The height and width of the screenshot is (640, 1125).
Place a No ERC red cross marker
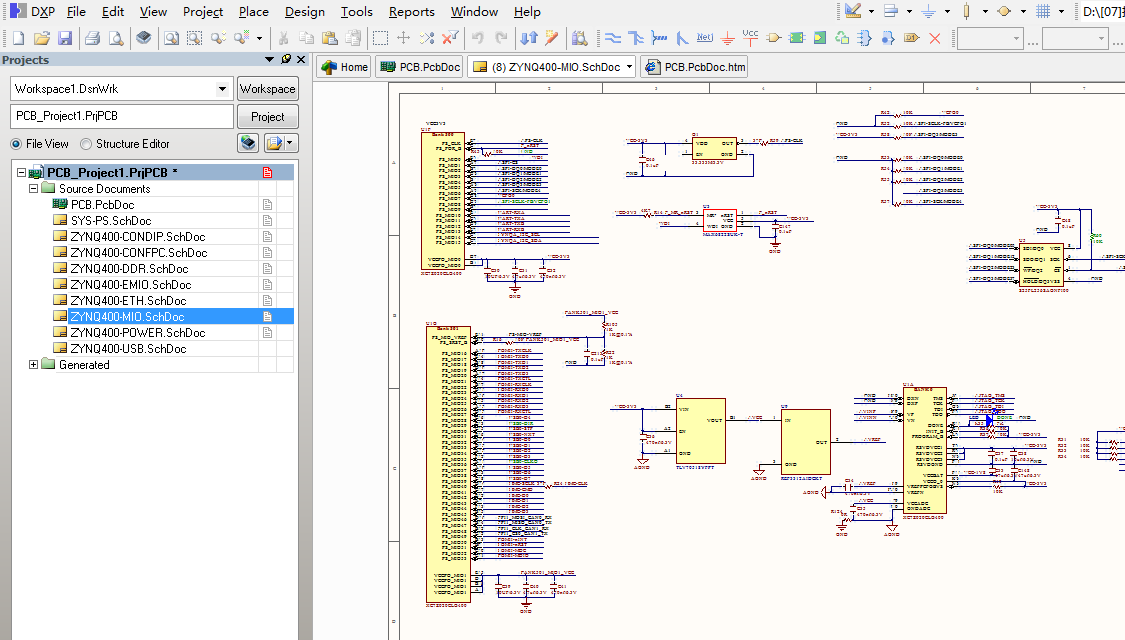[935, 38]
